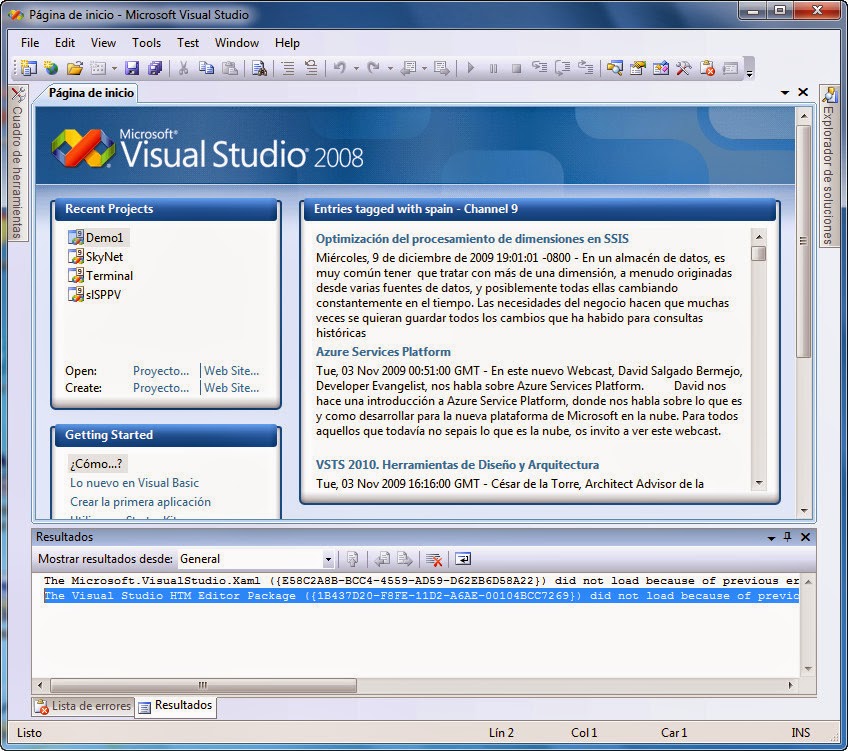
Task: Open the Tools menu
Action: (147, 43)
